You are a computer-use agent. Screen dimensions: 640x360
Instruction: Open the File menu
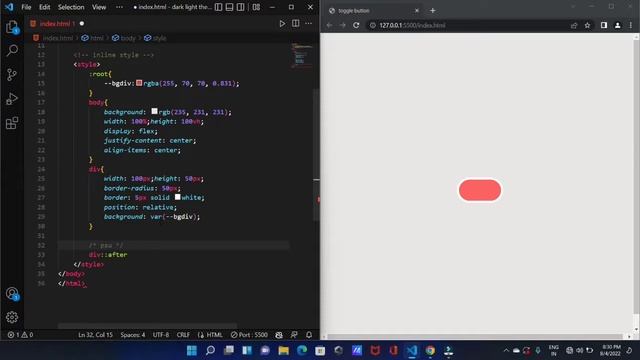(x=26, y=7)
